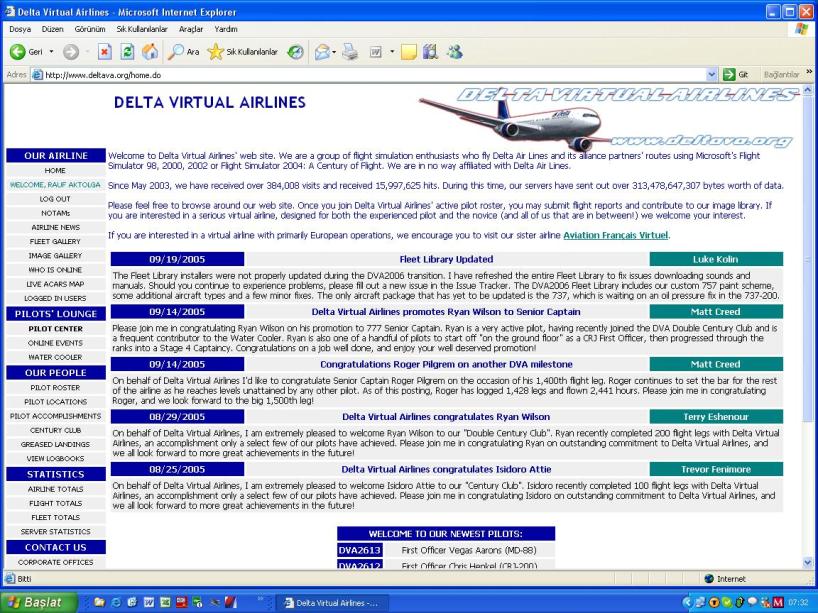Click the page scrollbar down arrow
818x613 pixels.
click(x=808, y=562)
